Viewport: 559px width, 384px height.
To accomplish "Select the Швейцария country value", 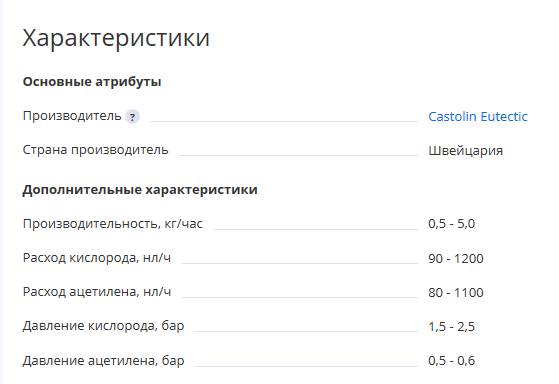I will pos(465,150).
